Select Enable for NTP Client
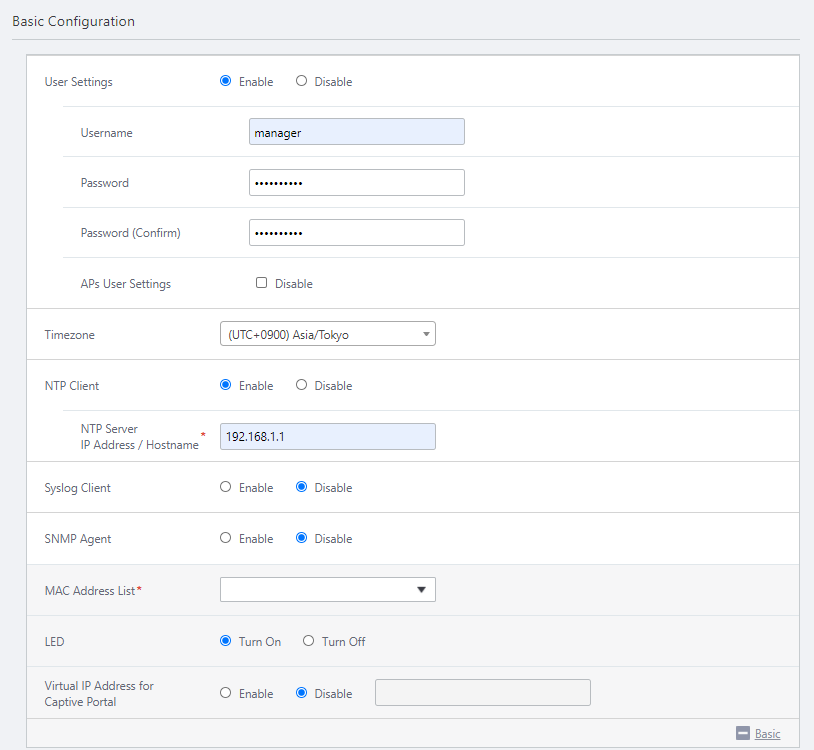The width and height of the screenshot is (814, 750). tap(226, 385)
